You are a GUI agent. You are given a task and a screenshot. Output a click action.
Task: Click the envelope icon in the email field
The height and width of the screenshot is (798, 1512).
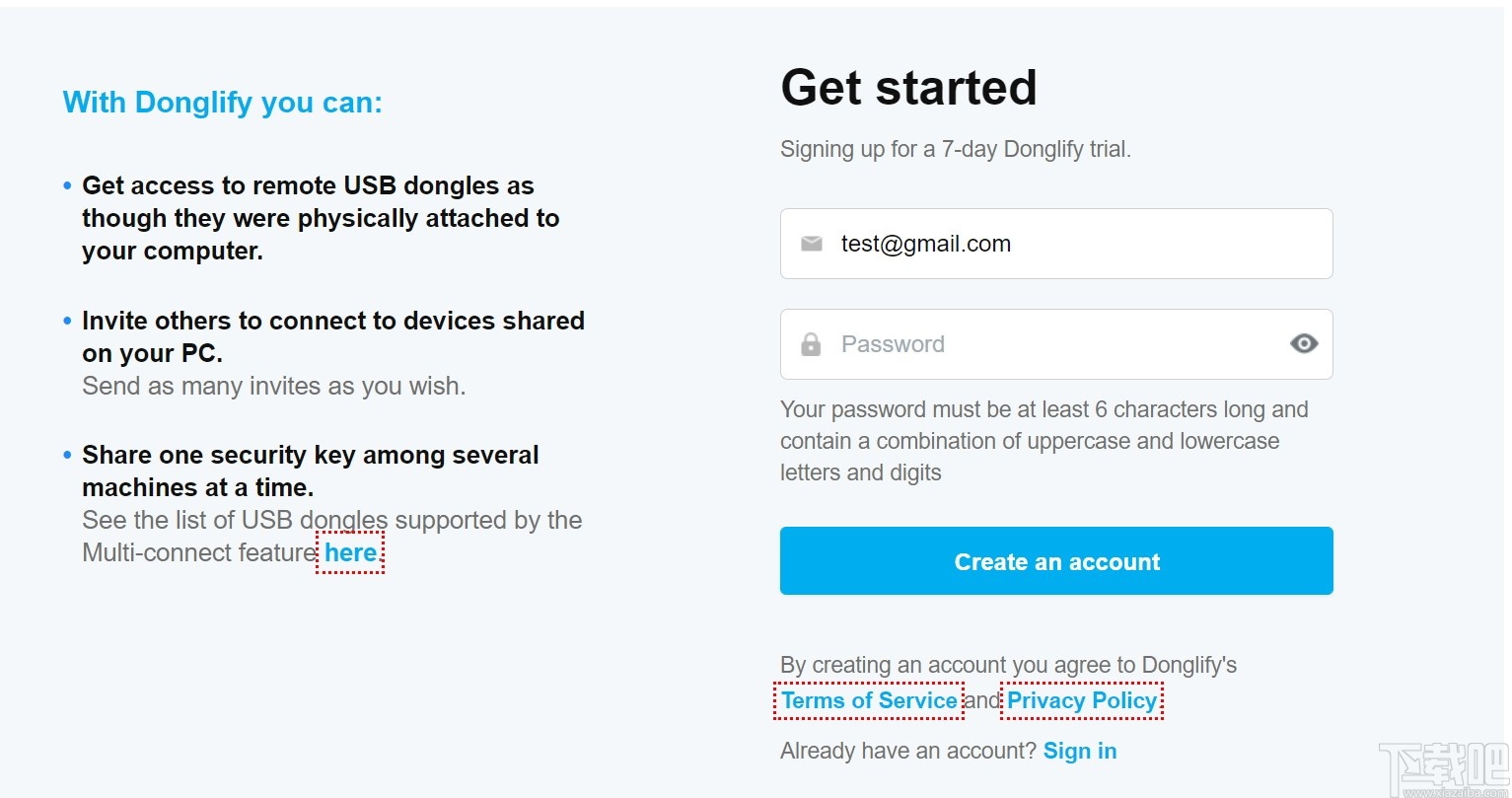point(811,244)
